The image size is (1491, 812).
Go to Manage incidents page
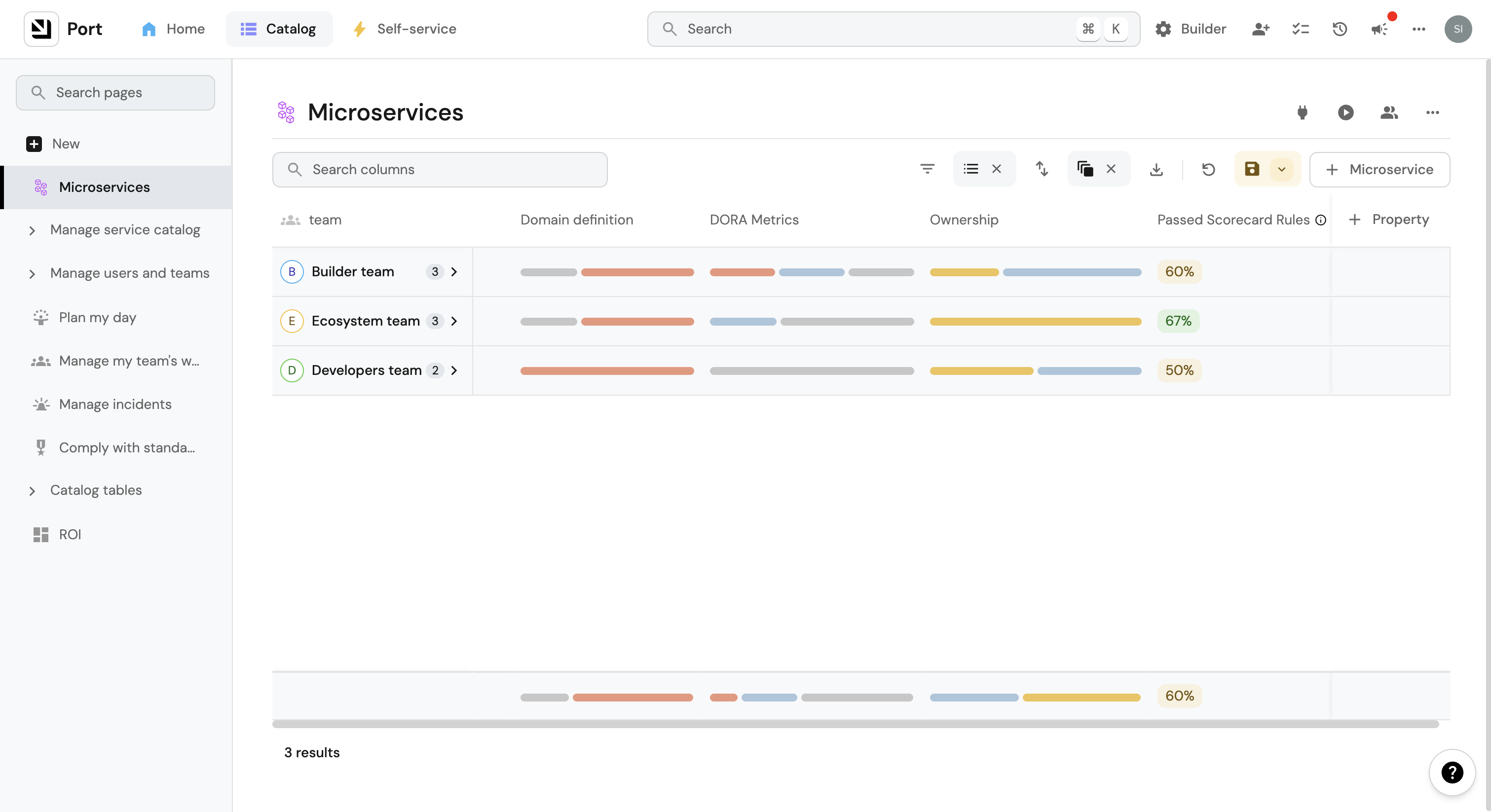[x=115, y=404]
